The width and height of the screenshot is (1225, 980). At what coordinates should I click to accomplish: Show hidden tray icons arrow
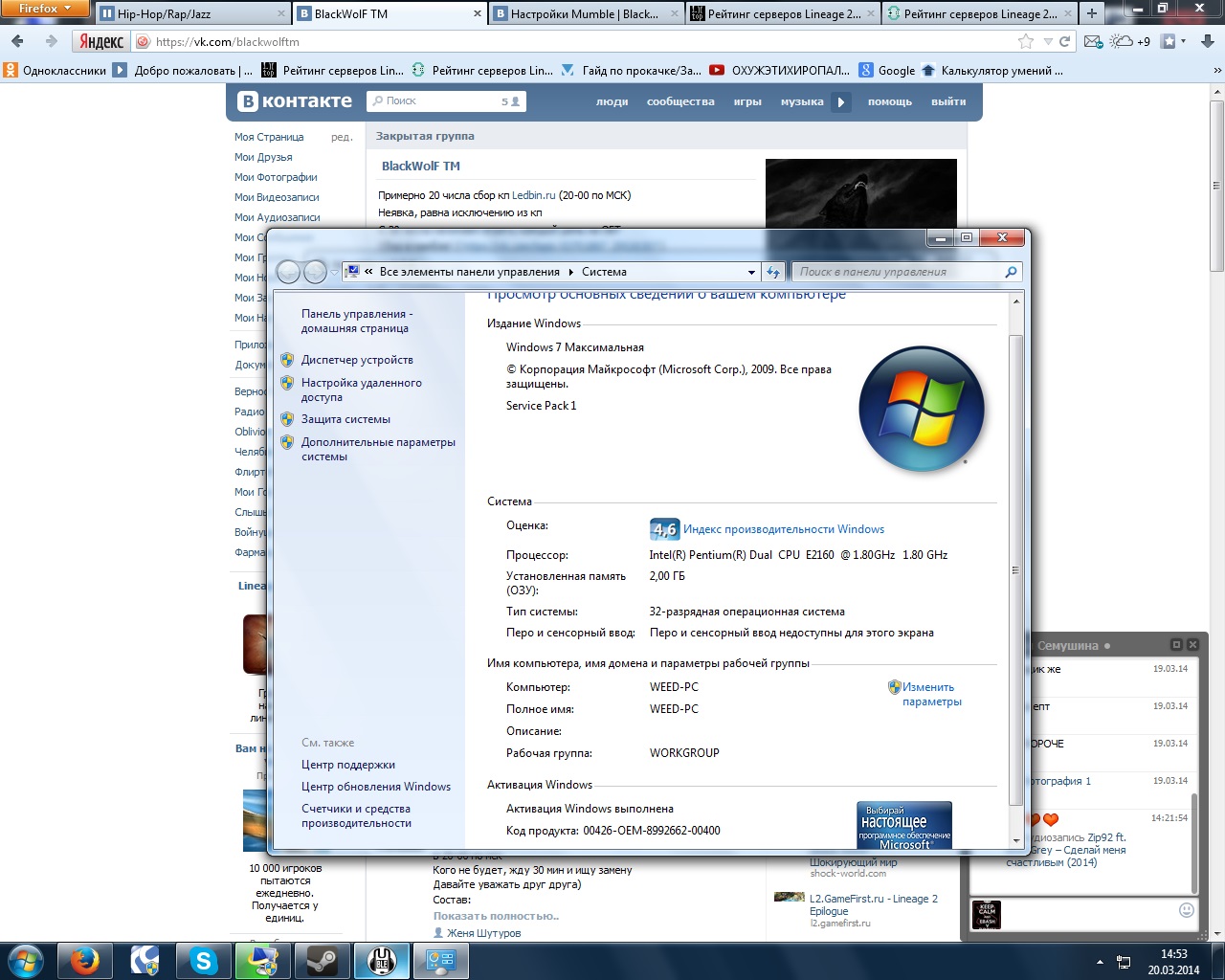click(x=1100, y=961)
